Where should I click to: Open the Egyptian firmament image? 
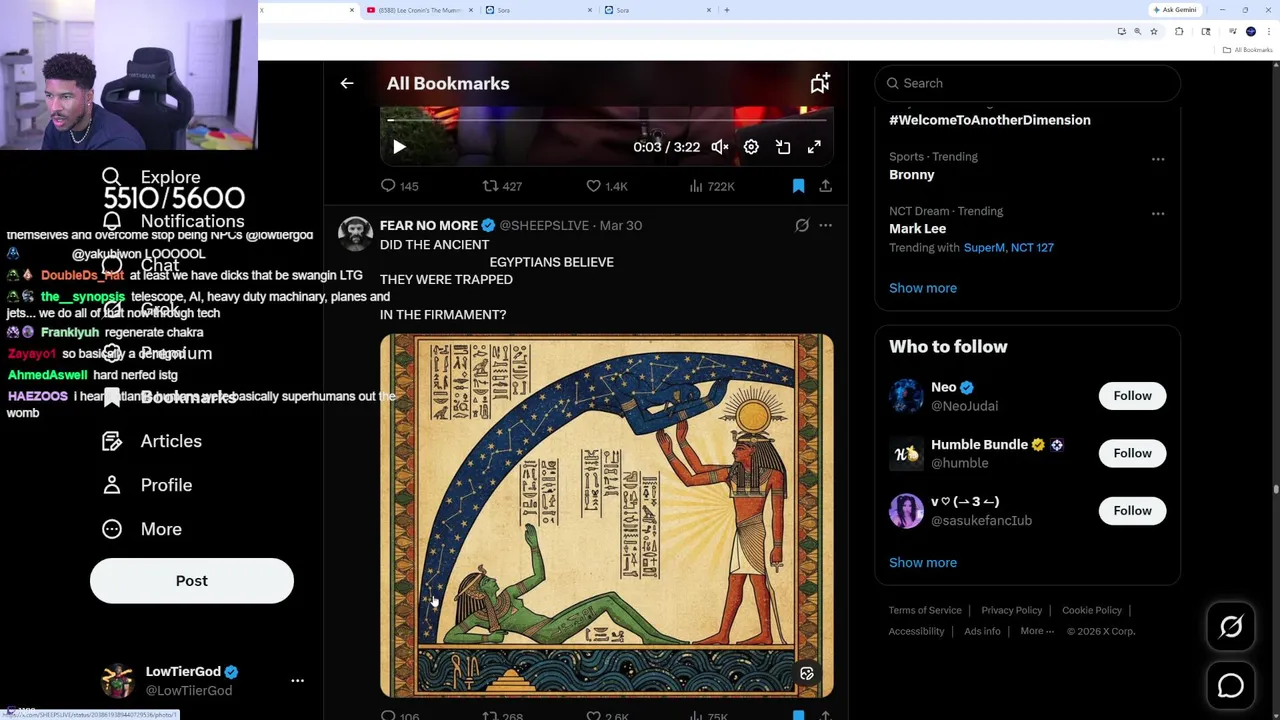(606, 515)
